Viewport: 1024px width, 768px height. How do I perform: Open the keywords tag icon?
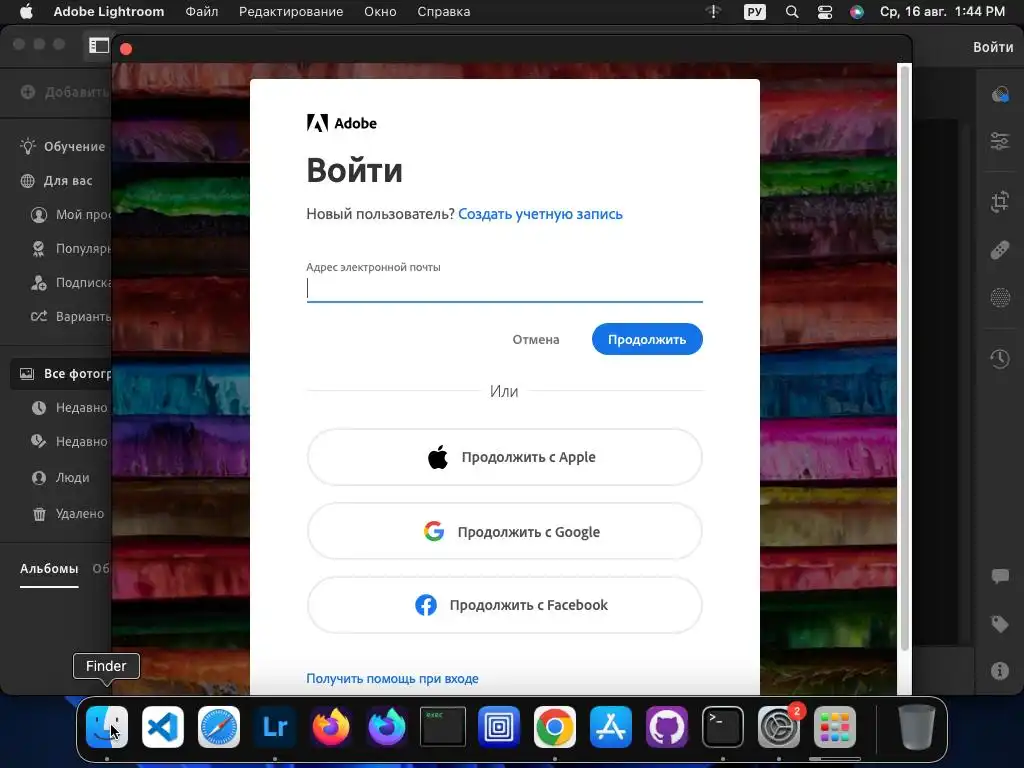(x=1000, y=624)
